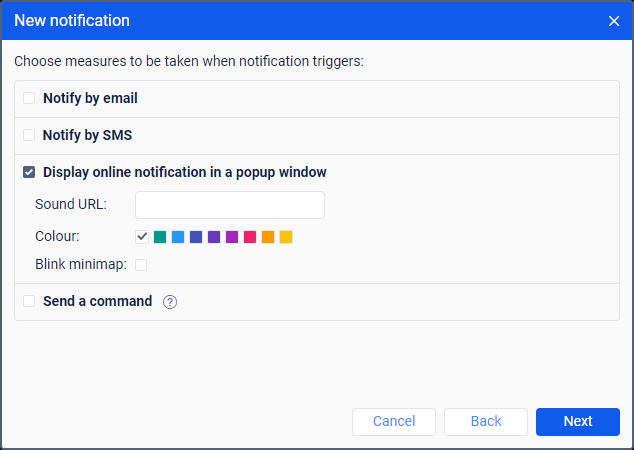Enable the Notify by email checkbox
634x450 pixels.
click(x=29, y=98)
